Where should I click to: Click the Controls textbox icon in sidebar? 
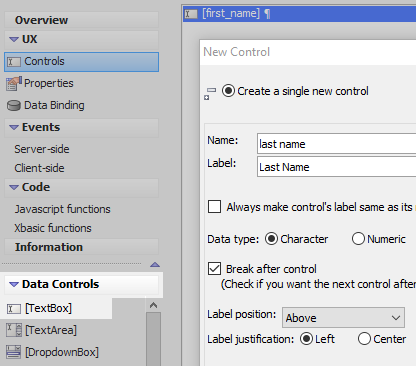click(14, 62)
